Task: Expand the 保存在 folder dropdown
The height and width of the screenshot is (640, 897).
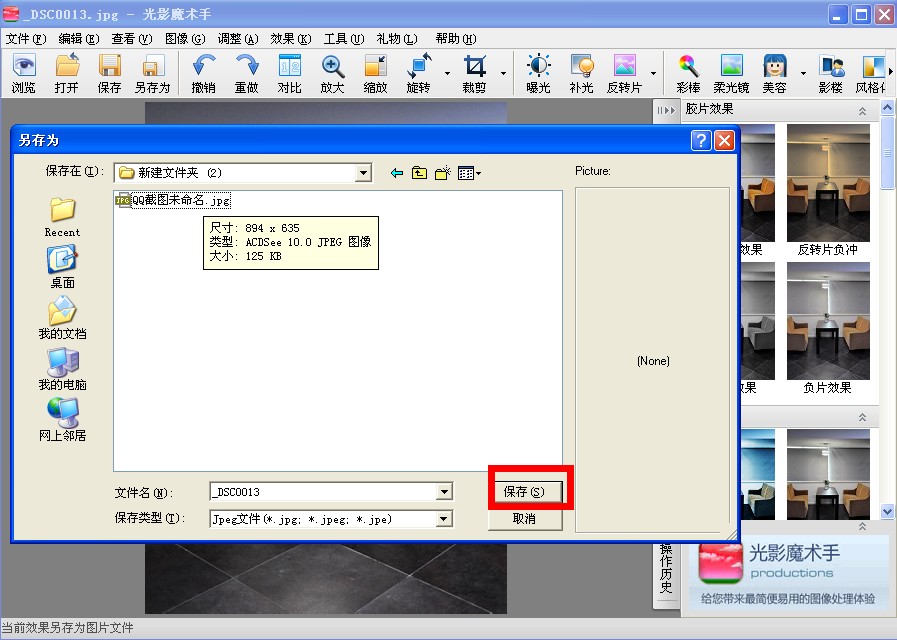Action: click(363, 173)
